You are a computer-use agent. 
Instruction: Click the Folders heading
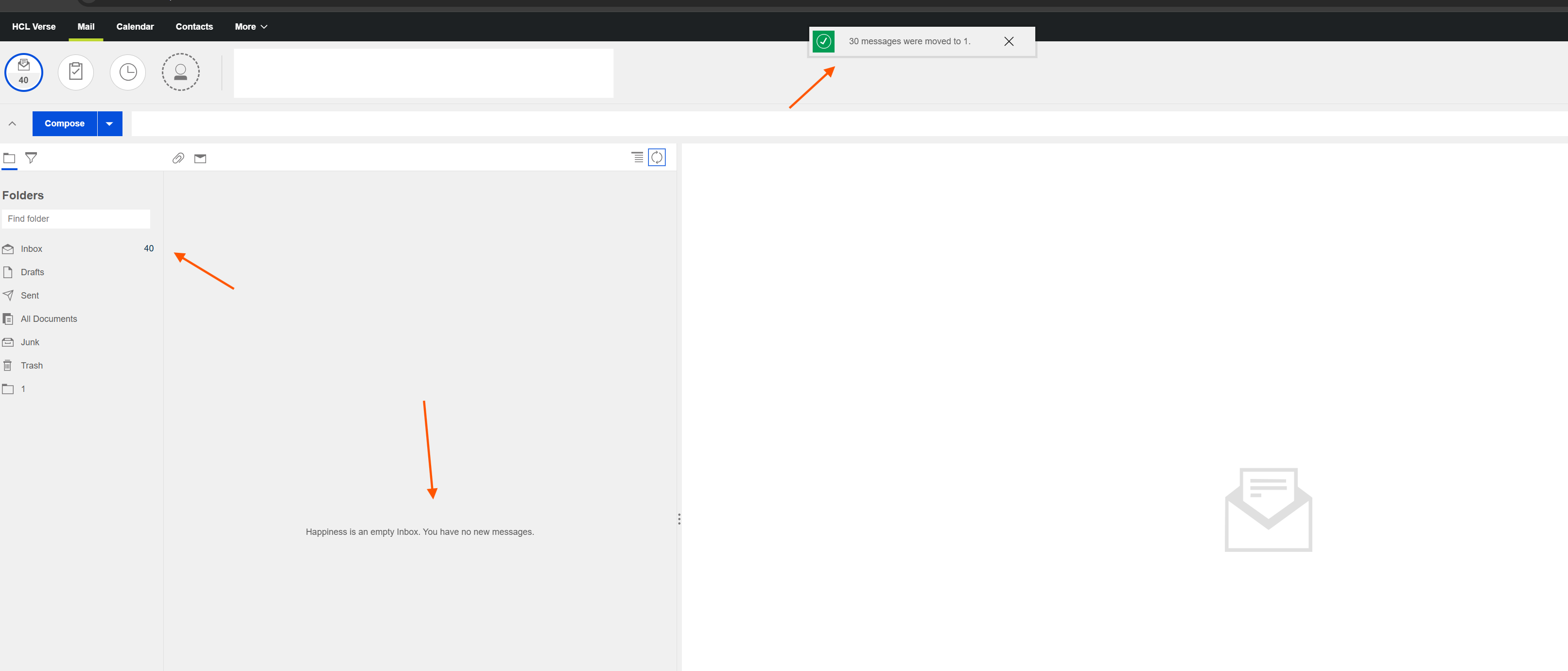(23, 195)
